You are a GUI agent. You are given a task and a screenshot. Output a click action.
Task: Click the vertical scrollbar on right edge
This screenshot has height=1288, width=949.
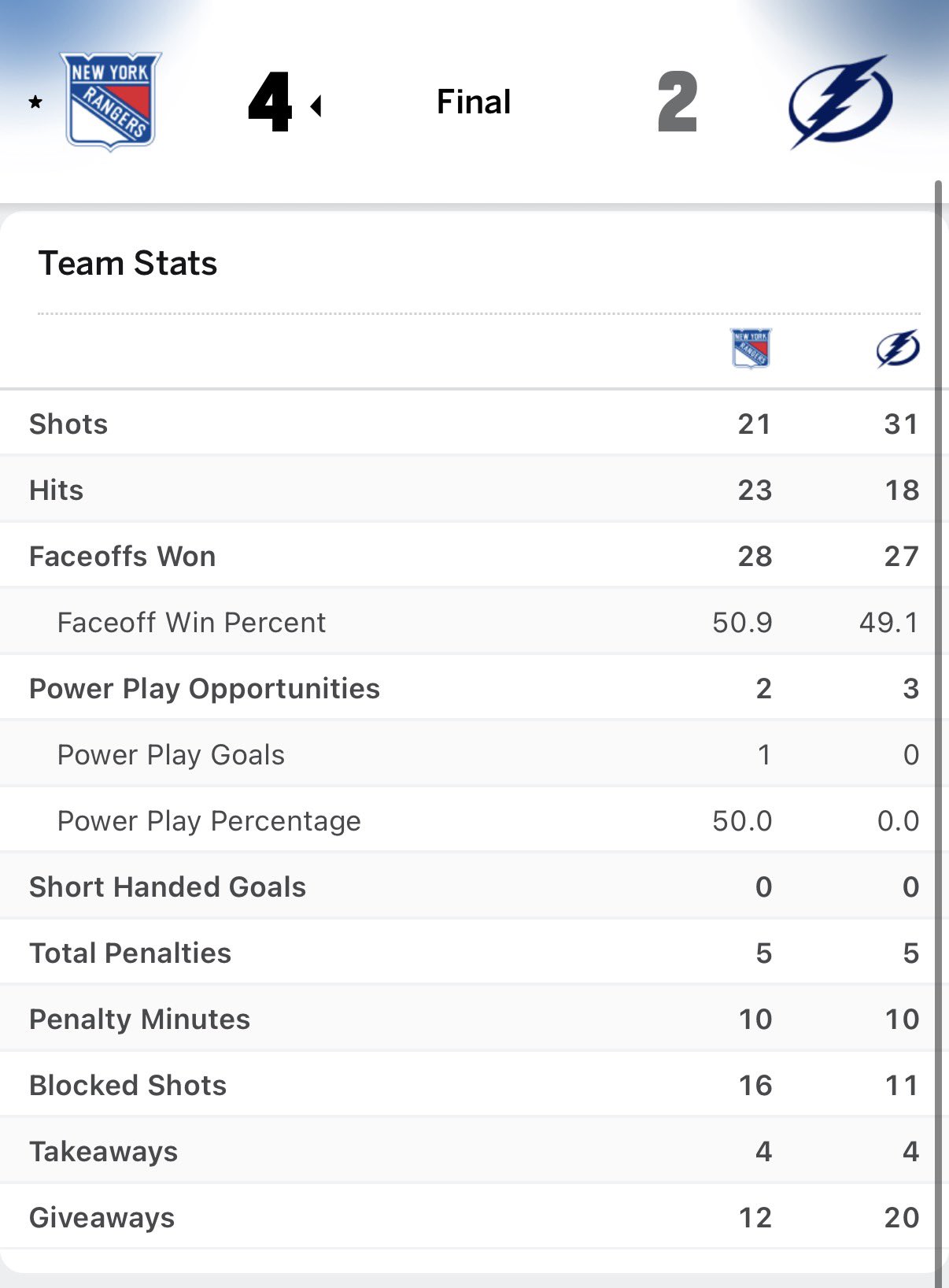coord(938,709)
